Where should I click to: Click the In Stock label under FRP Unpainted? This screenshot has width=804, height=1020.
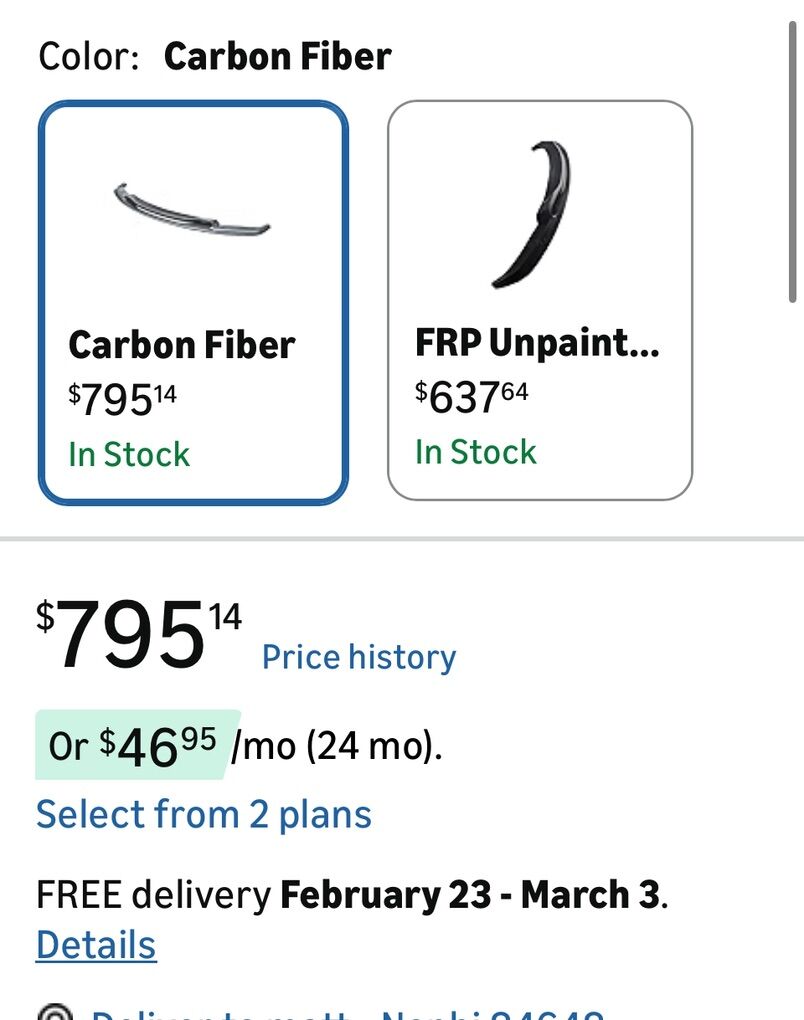coord(476,452)
